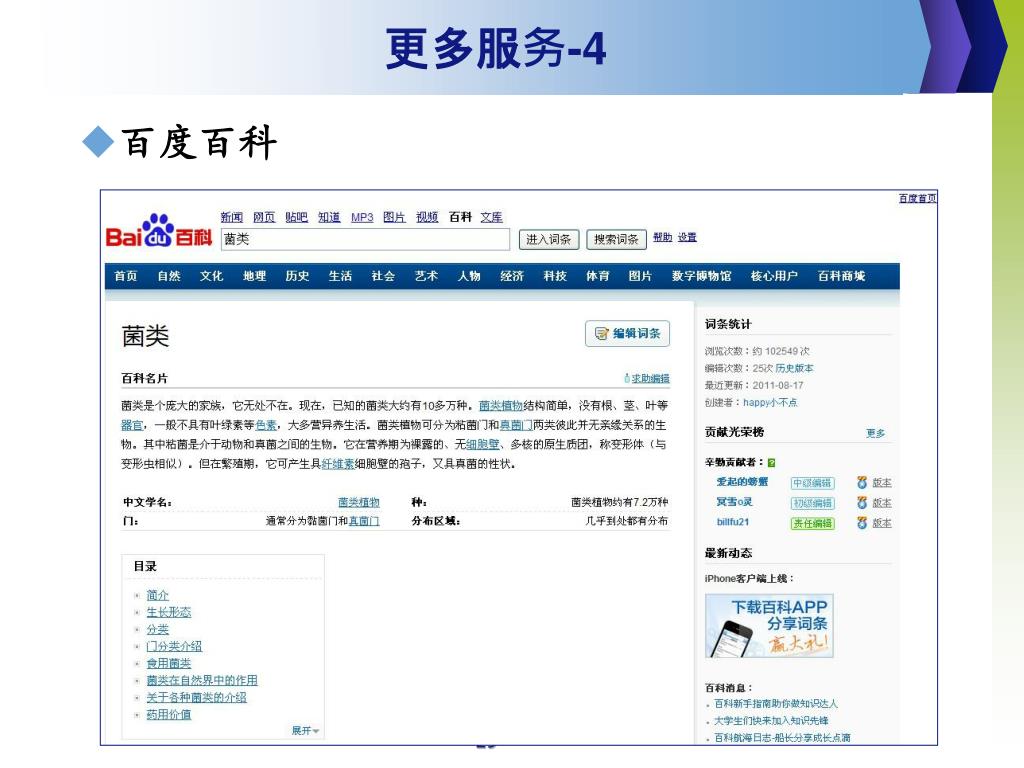The height and width of the screenshot is (768, 1024).
Task: Select the 百科商城 menu item
Action: [842, 276]
